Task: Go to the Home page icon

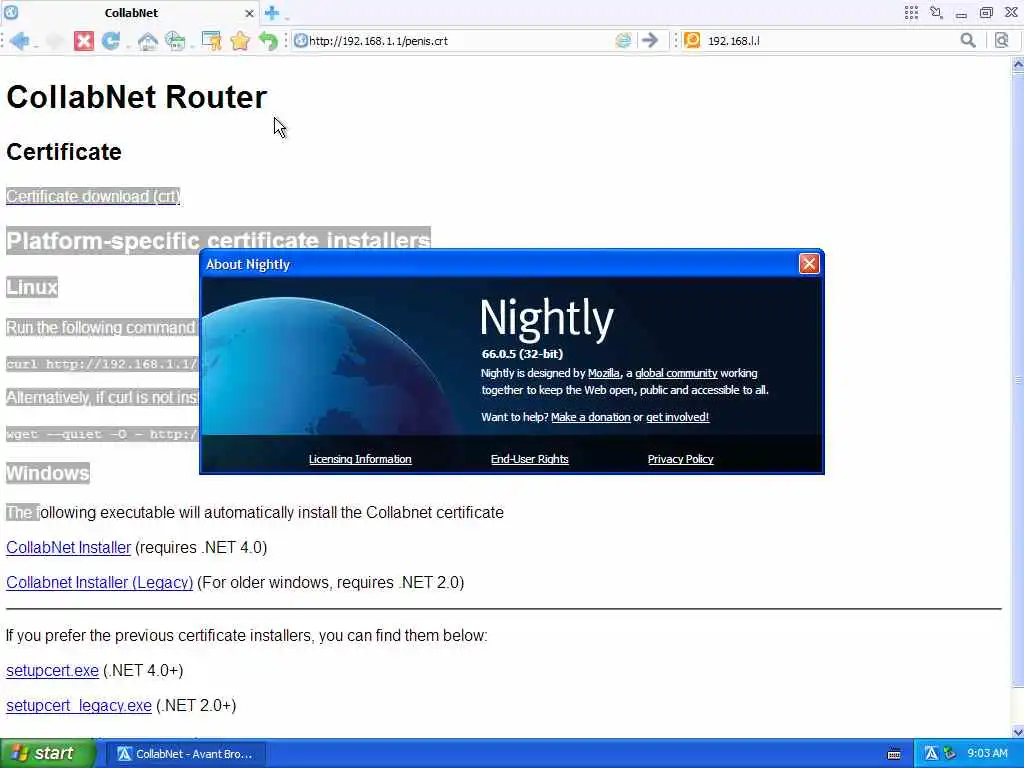Action: [148, 41]
